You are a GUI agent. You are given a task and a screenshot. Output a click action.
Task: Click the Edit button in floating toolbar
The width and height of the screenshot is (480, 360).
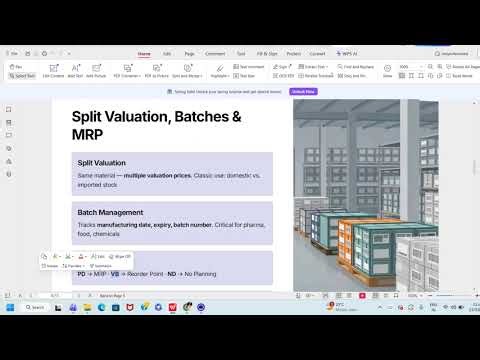pyautogui.click(x=98, y=257)
